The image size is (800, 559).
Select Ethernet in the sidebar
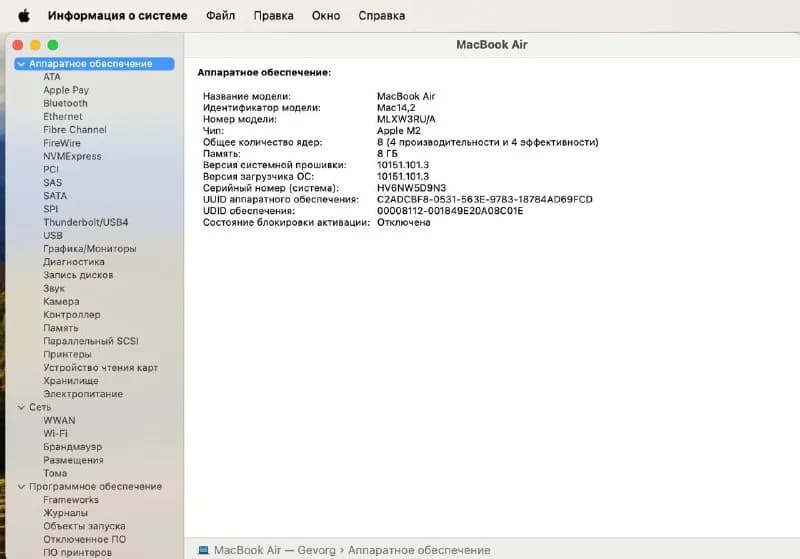(62, 117)
